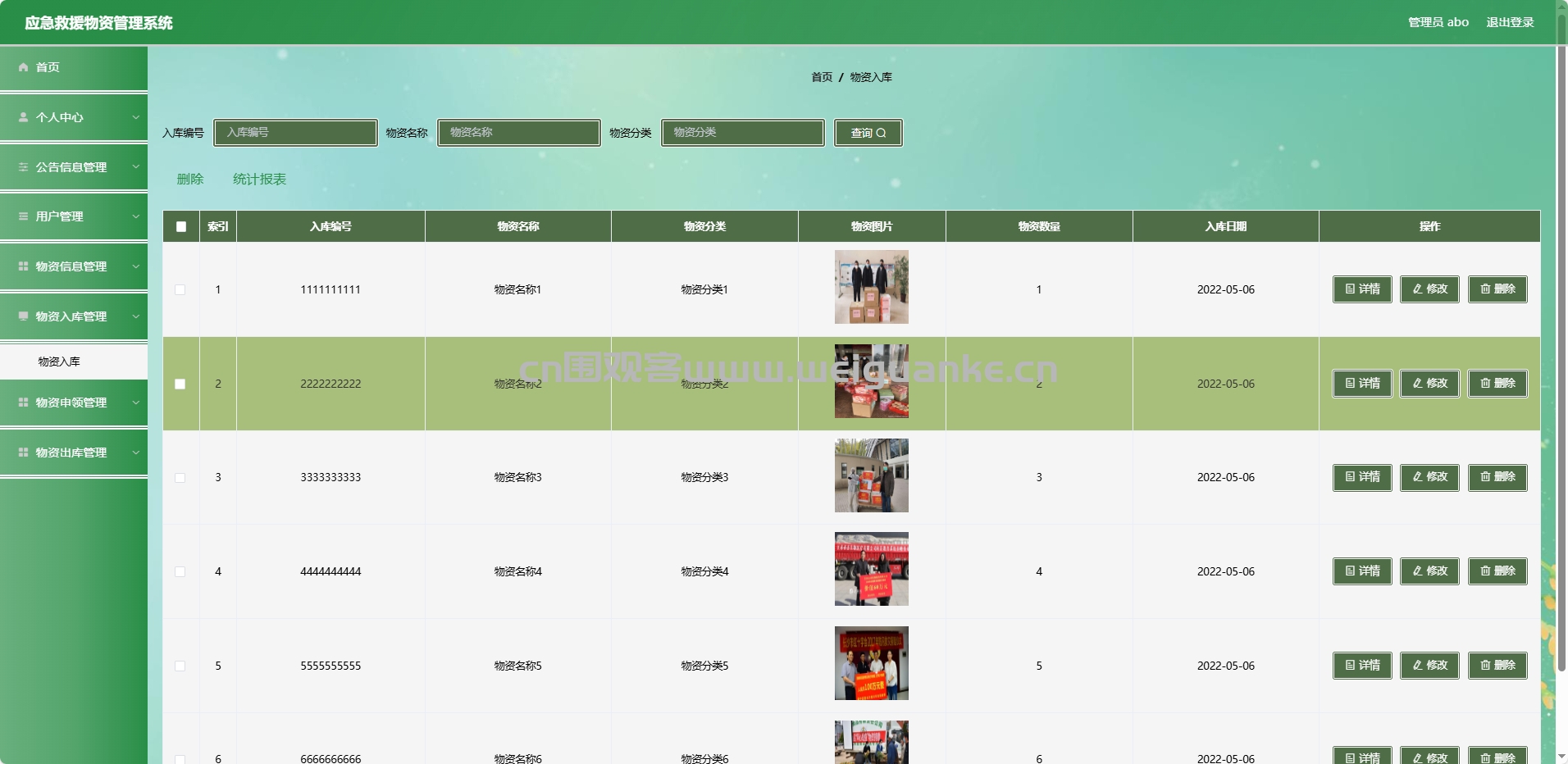Expand the 用户管理 menu chevron
This screenshot has width=1568, height=764.
[x=136, y=216]
